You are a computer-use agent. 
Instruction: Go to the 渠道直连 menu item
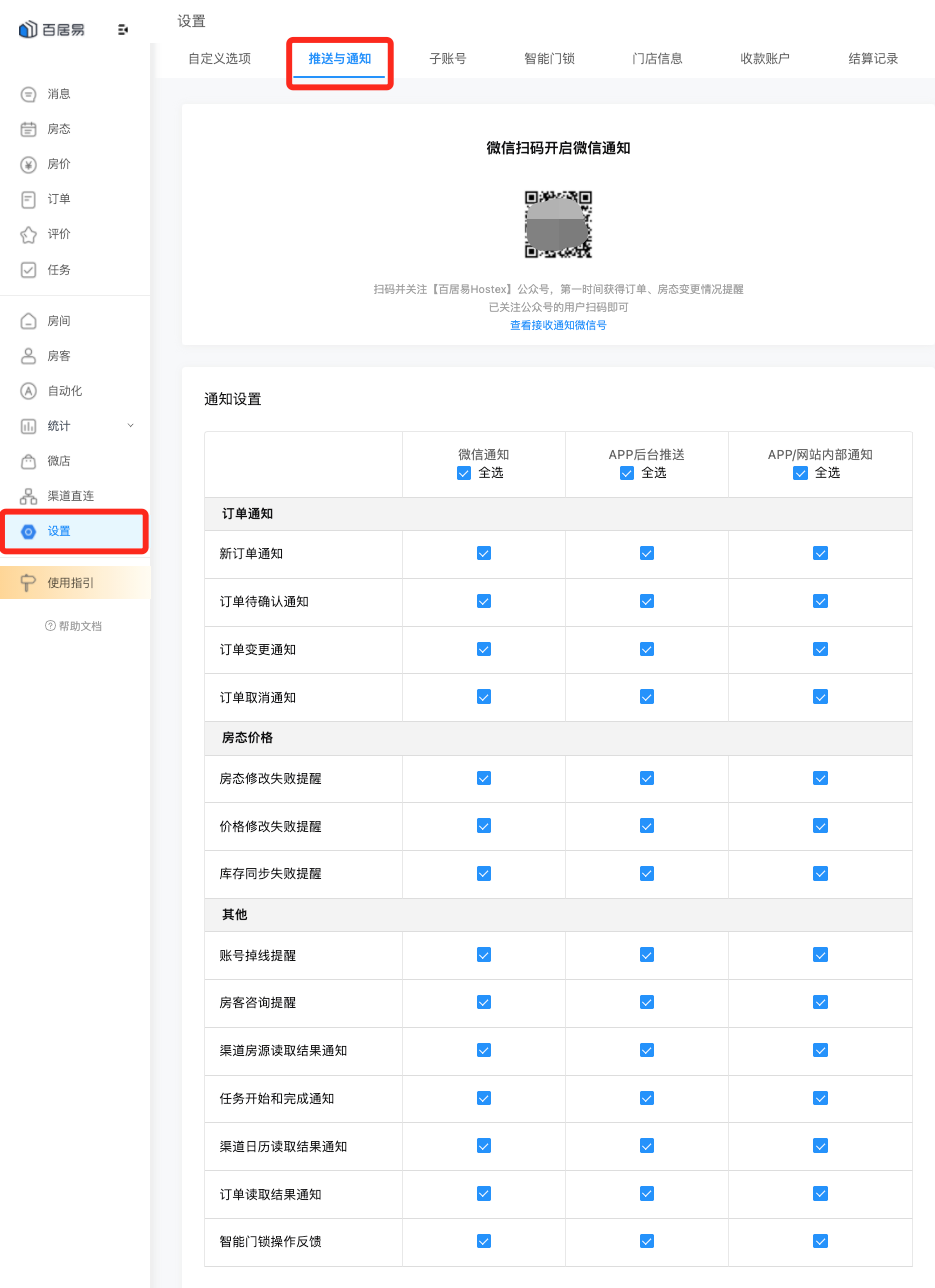pos(75,496)
